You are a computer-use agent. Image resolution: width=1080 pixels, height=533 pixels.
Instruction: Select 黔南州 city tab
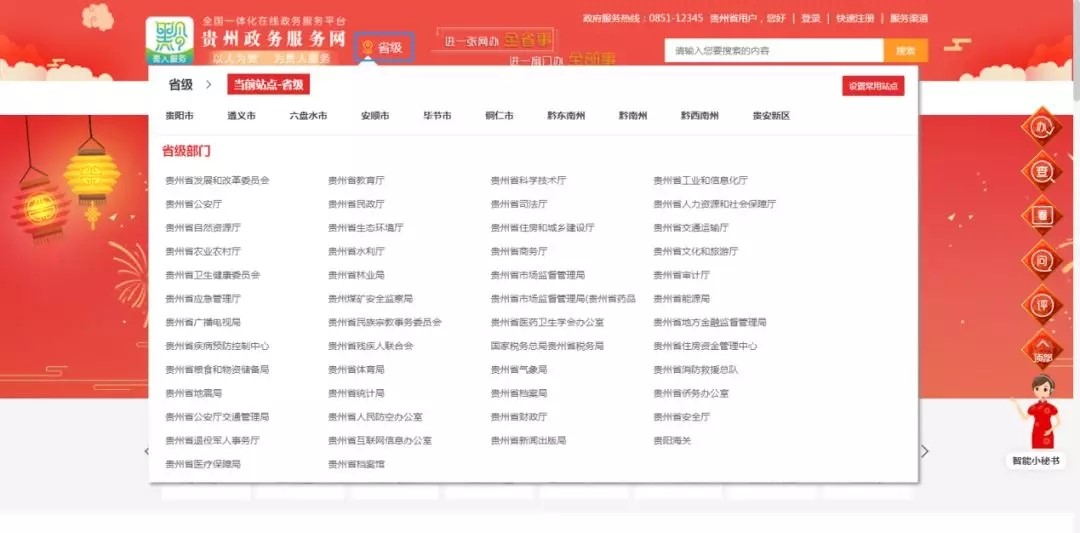coord(633,116)
